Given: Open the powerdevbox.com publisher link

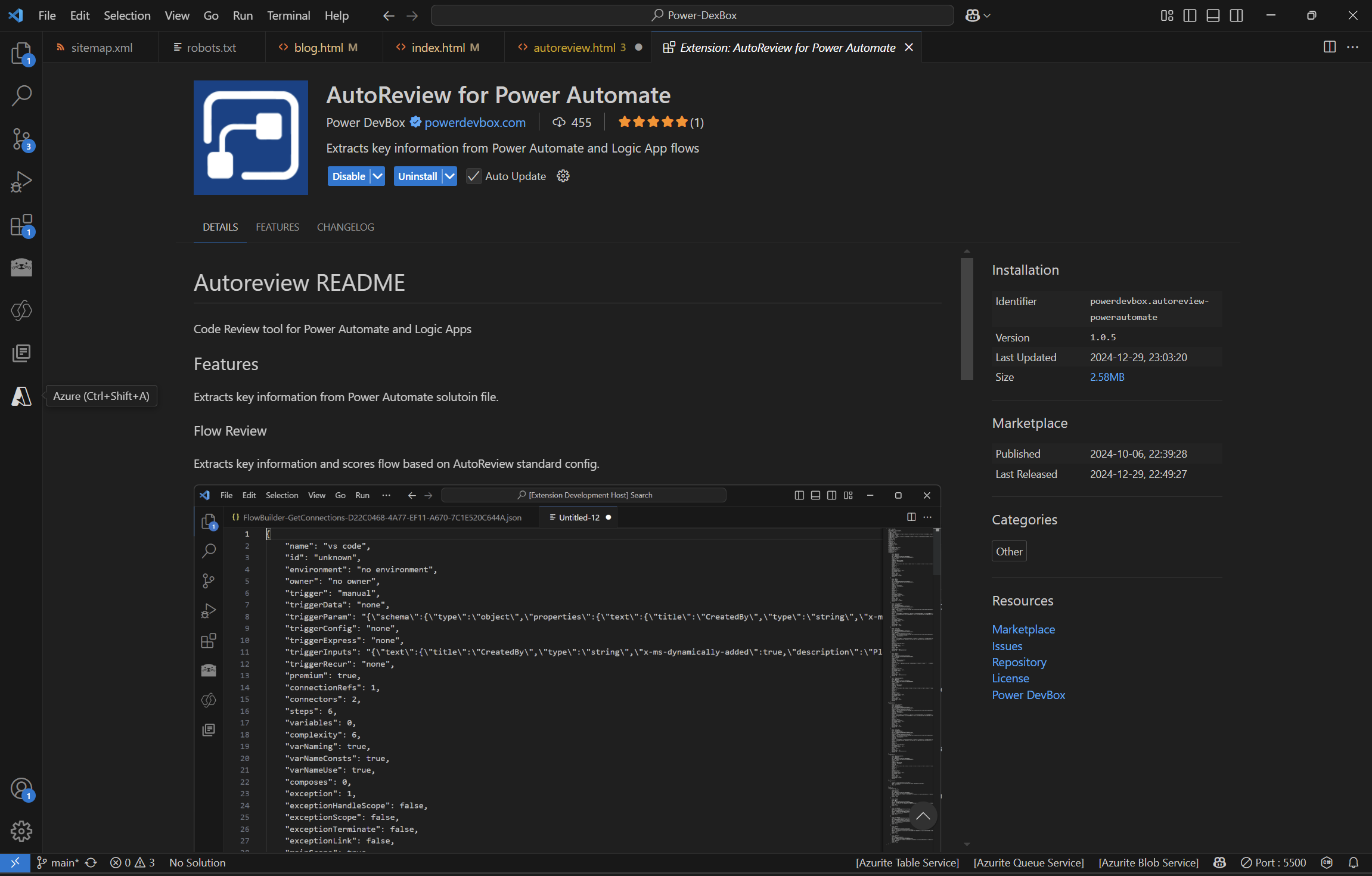Looking at the screenshot, I should coord(475,122).
